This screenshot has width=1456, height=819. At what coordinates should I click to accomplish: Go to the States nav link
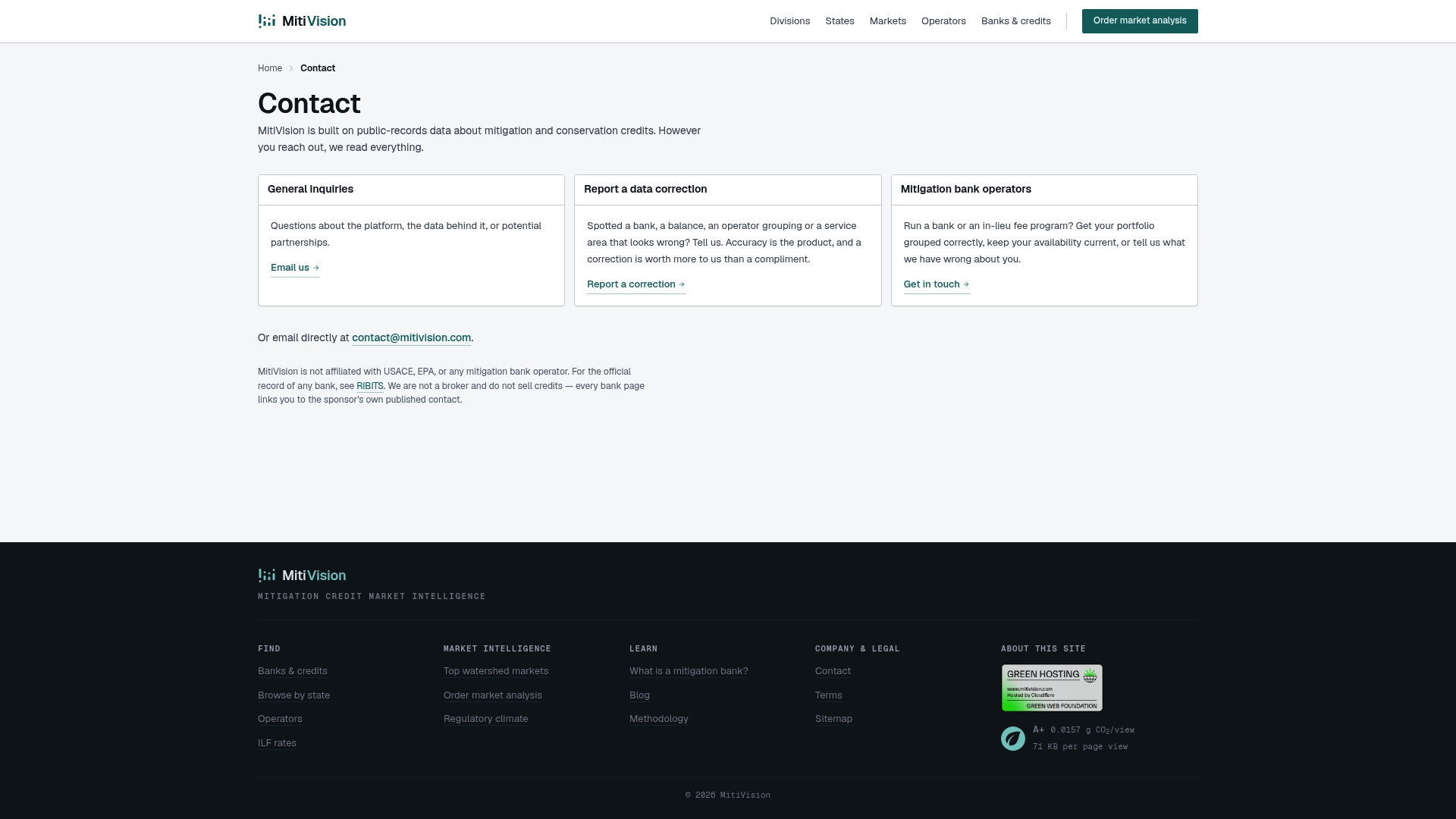pyautogui.click(x=839, y=21)
